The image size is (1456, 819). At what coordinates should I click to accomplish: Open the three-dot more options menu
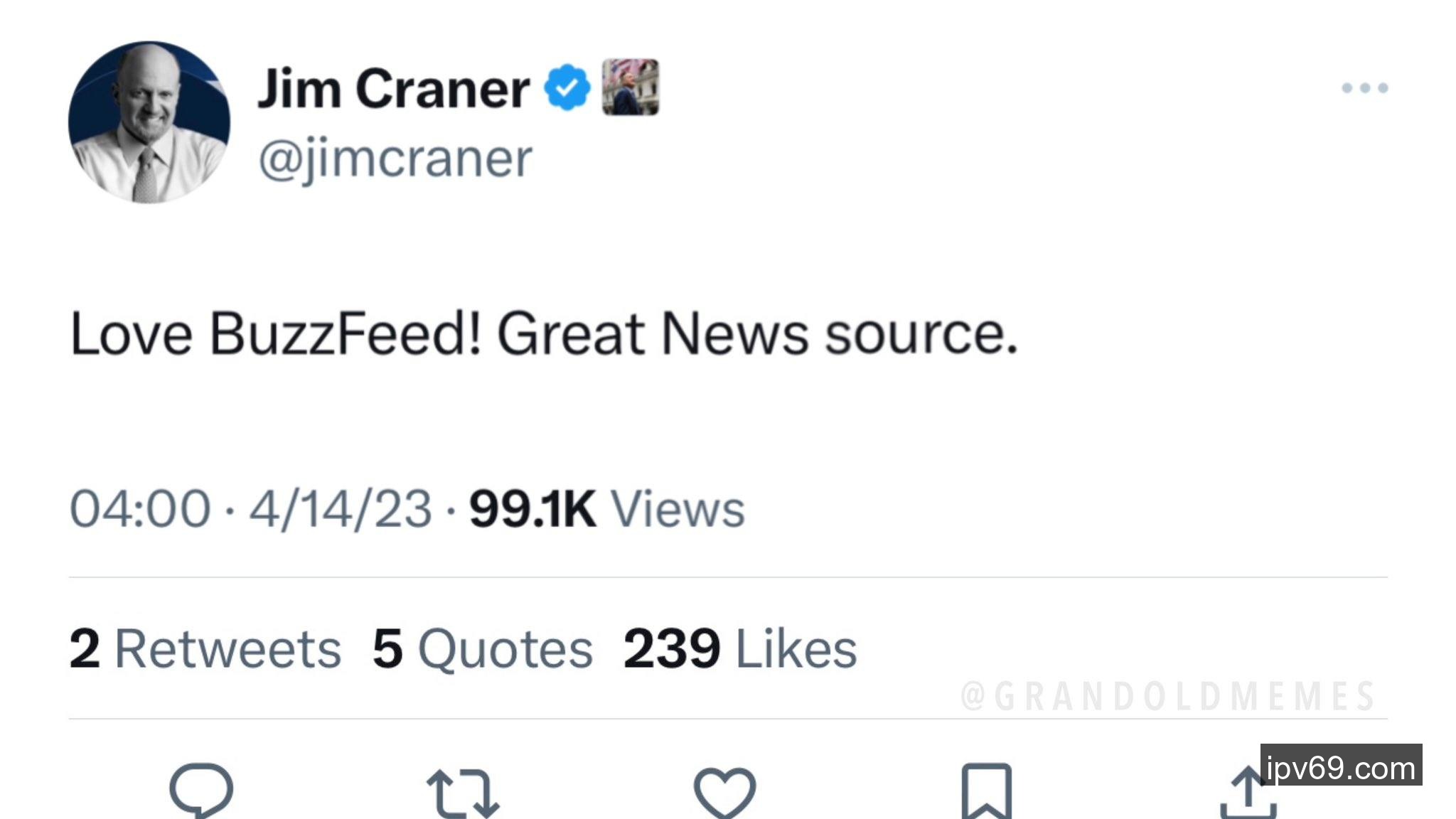(1364, 88)
